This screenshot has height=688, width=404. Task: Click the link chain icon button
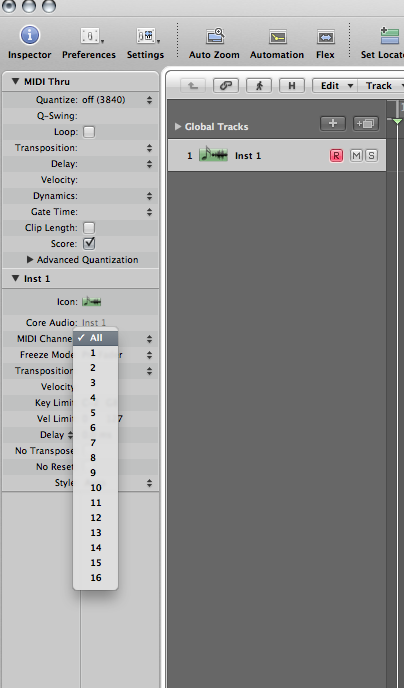pos(225,86)
